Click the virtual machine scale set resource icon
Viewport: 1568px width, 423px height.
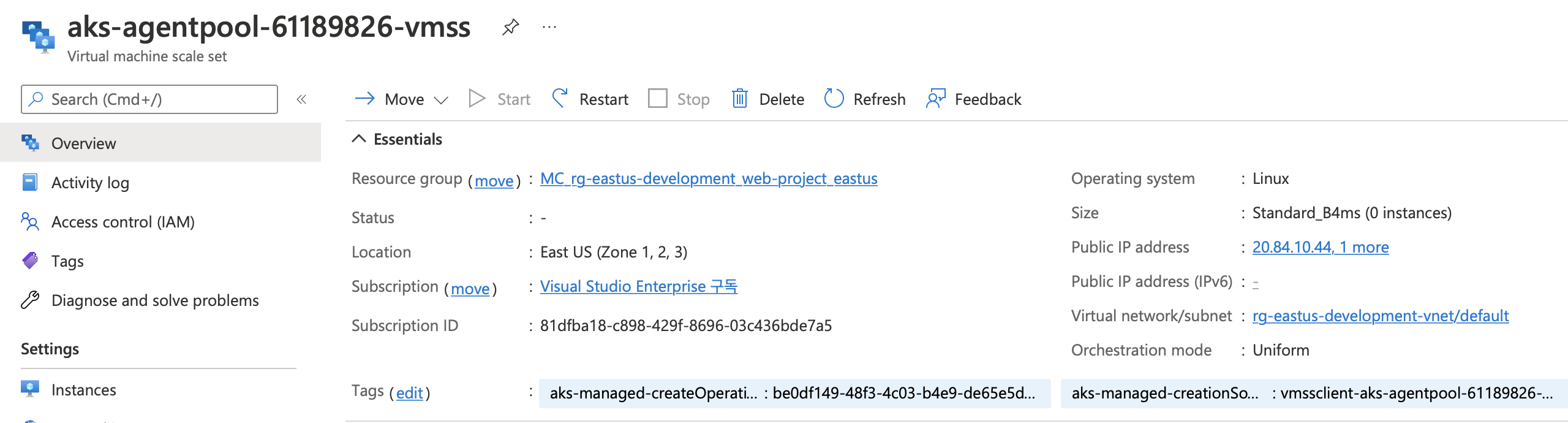click(38, 37)
